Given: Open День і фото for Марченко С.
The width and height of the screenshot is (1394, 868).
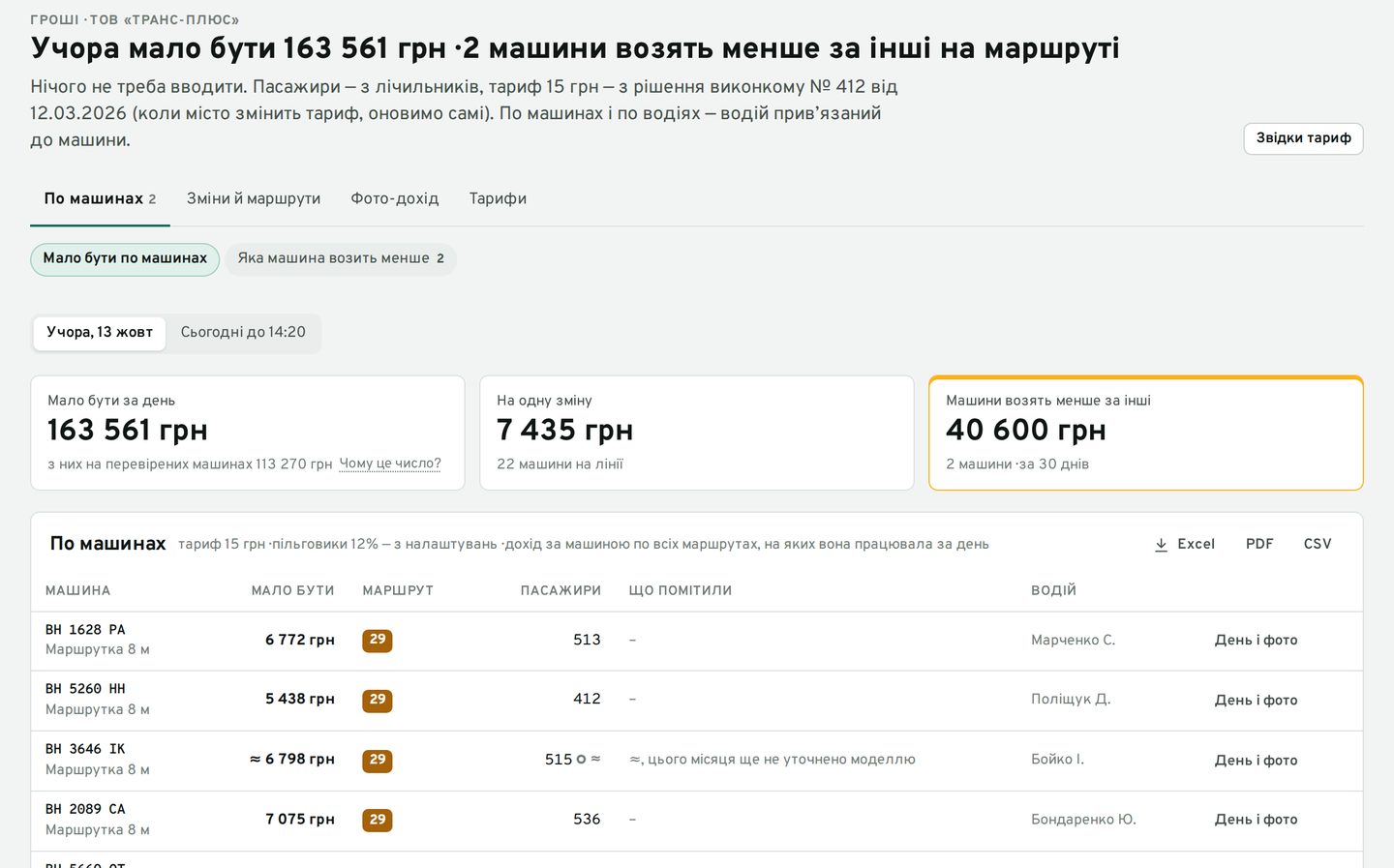Looking at the screenshot, I should click(1256, 640).
